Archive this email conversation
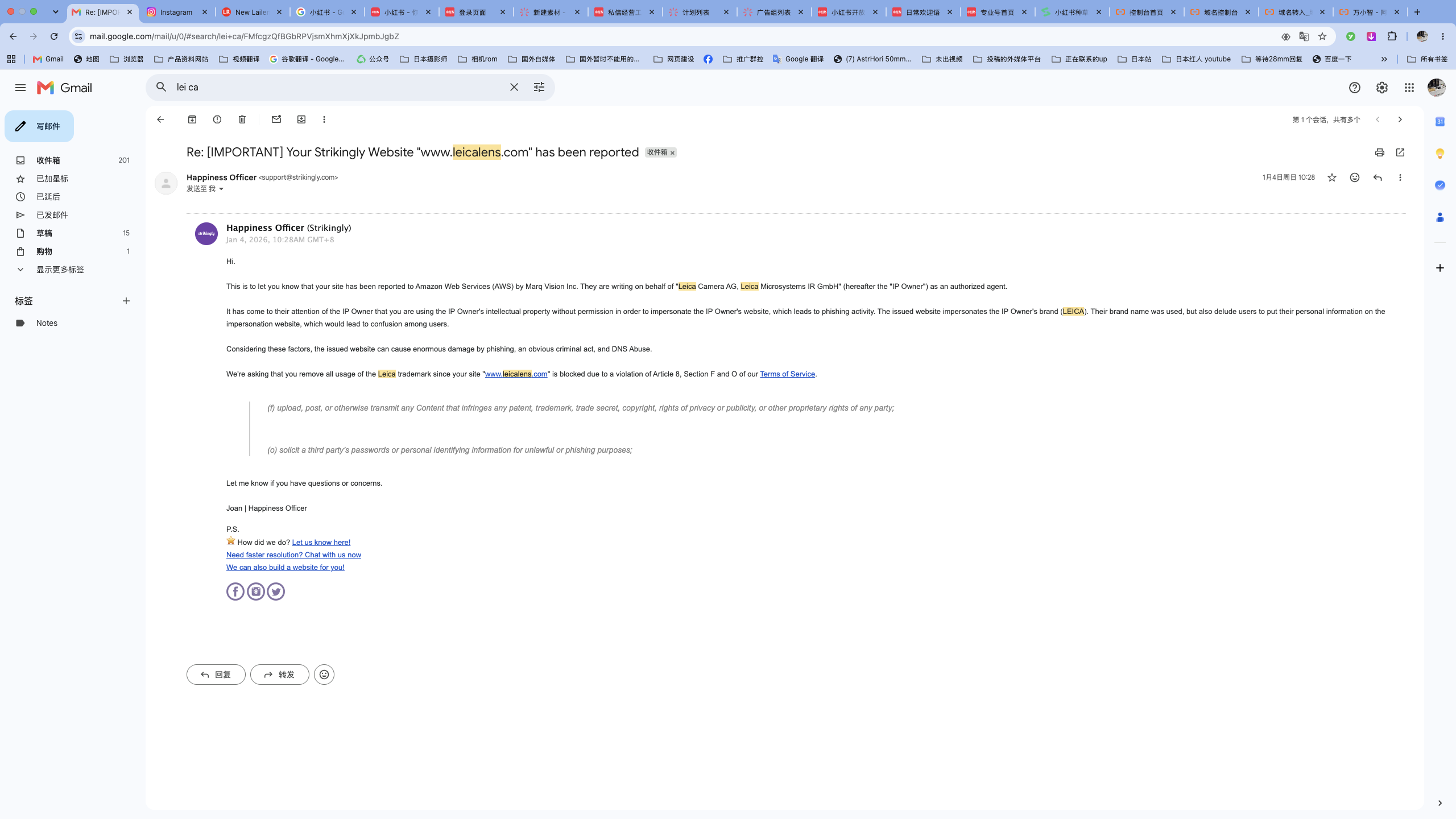The height and width of the screenshot is (819, 1456). (192, 119)
